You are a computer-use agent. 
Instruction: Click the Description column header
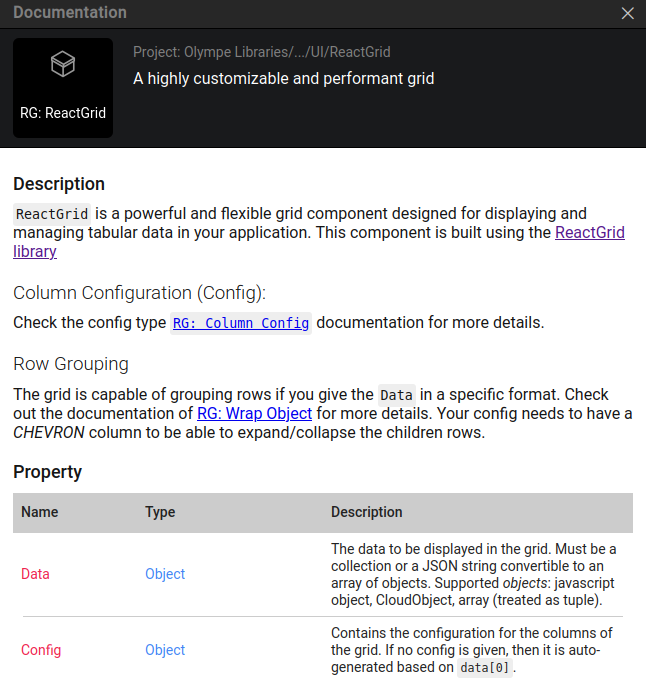367,512
